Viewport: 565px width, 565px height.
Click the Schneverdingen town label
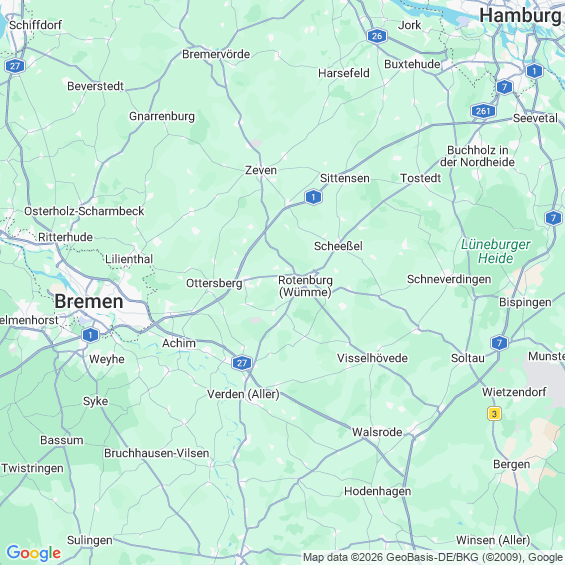[x=449, y=279]
